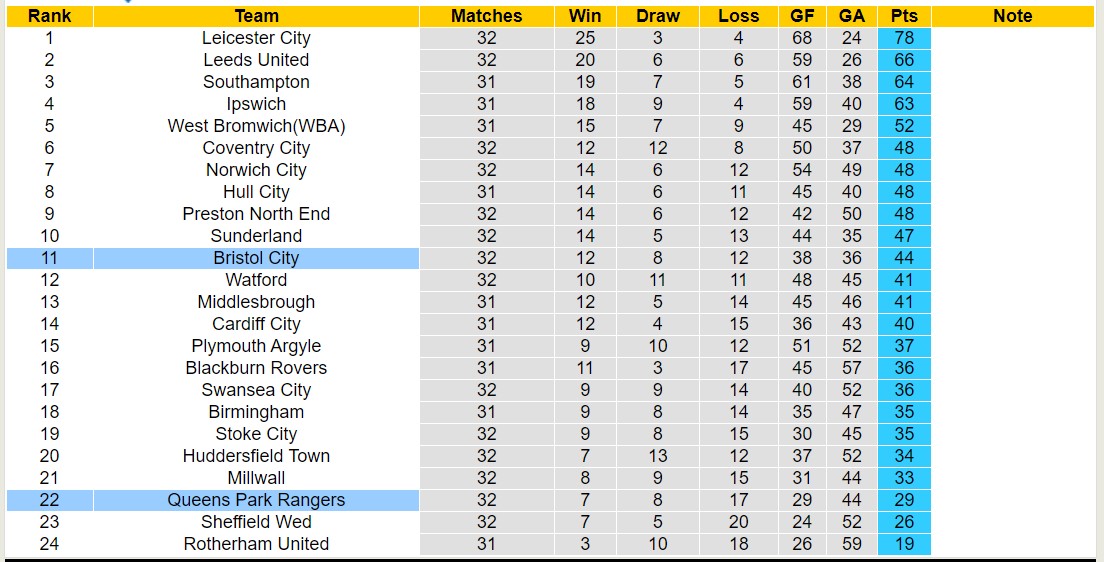Click the GA column header
The height and width of the screenshot is (562, 1104).
pos(852,16)
